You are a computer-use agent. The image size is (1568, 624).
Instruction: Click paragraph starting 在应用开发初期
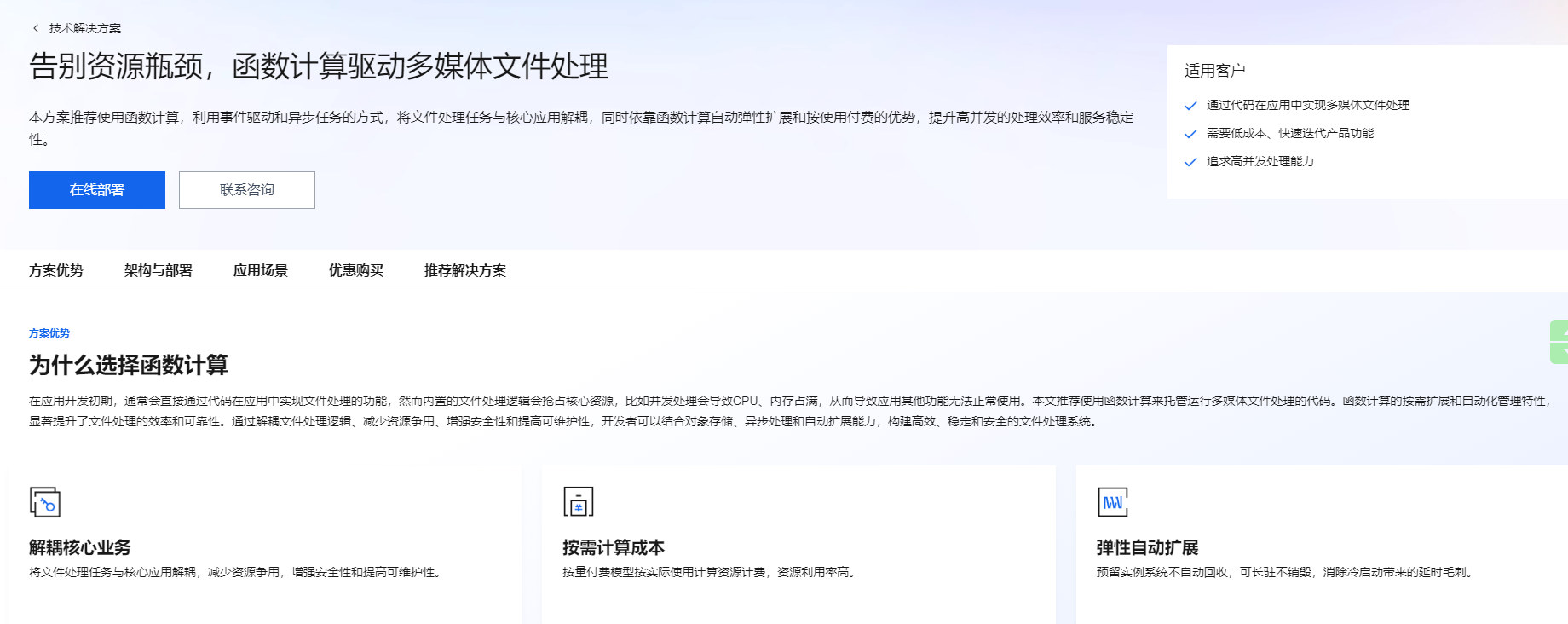tap(792, 411)
